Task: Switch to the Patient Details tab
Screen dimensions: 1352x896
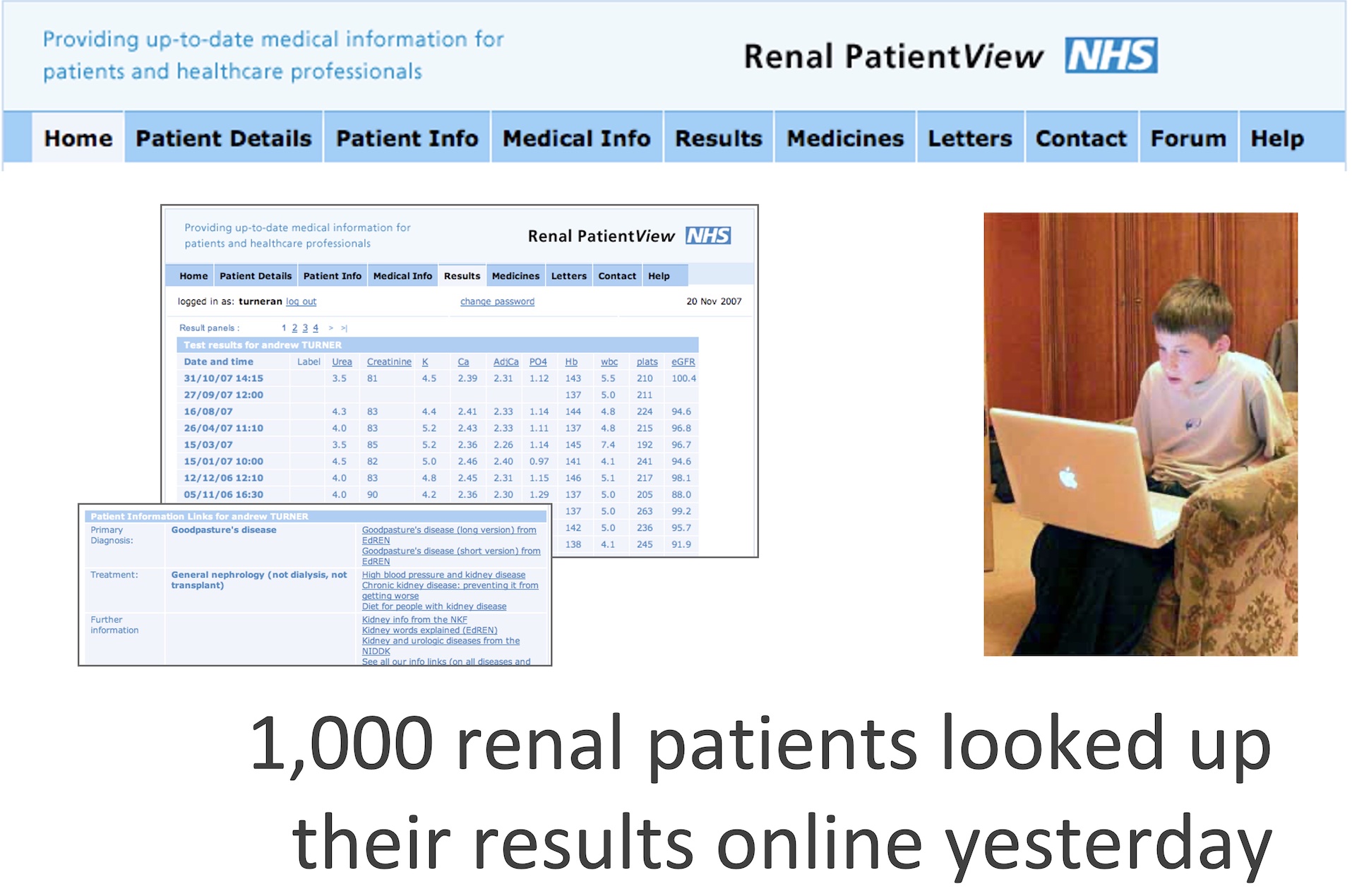Action: click(223, 138)
